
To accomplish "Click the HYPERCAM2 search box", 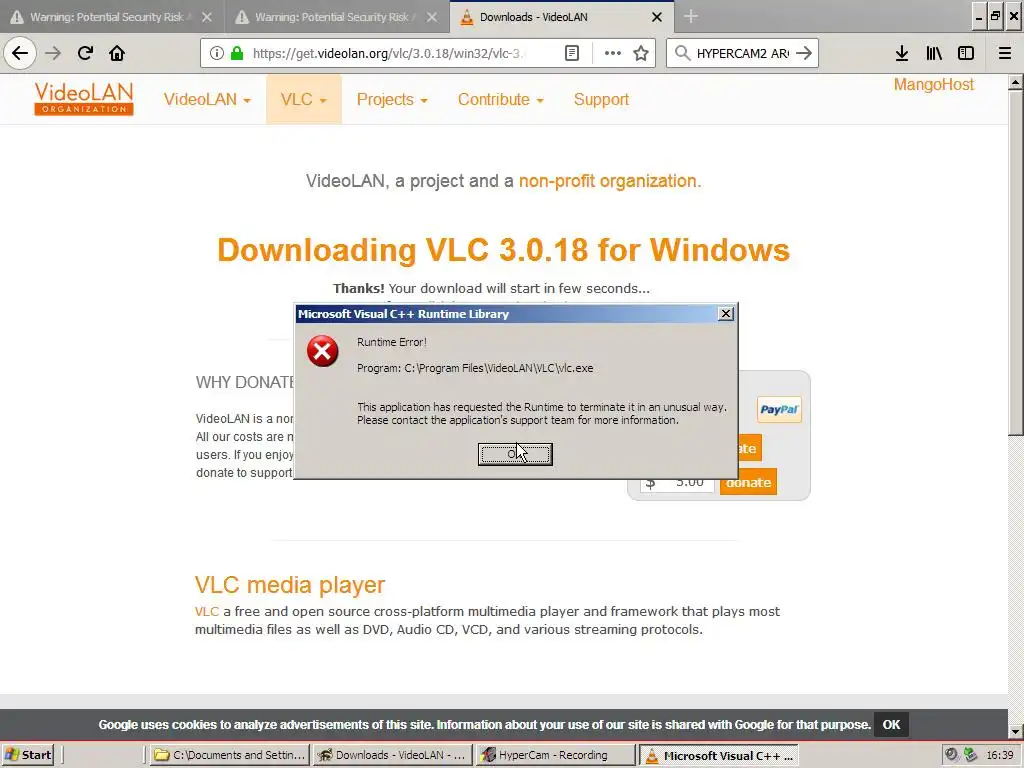I will tap(743, 53).
